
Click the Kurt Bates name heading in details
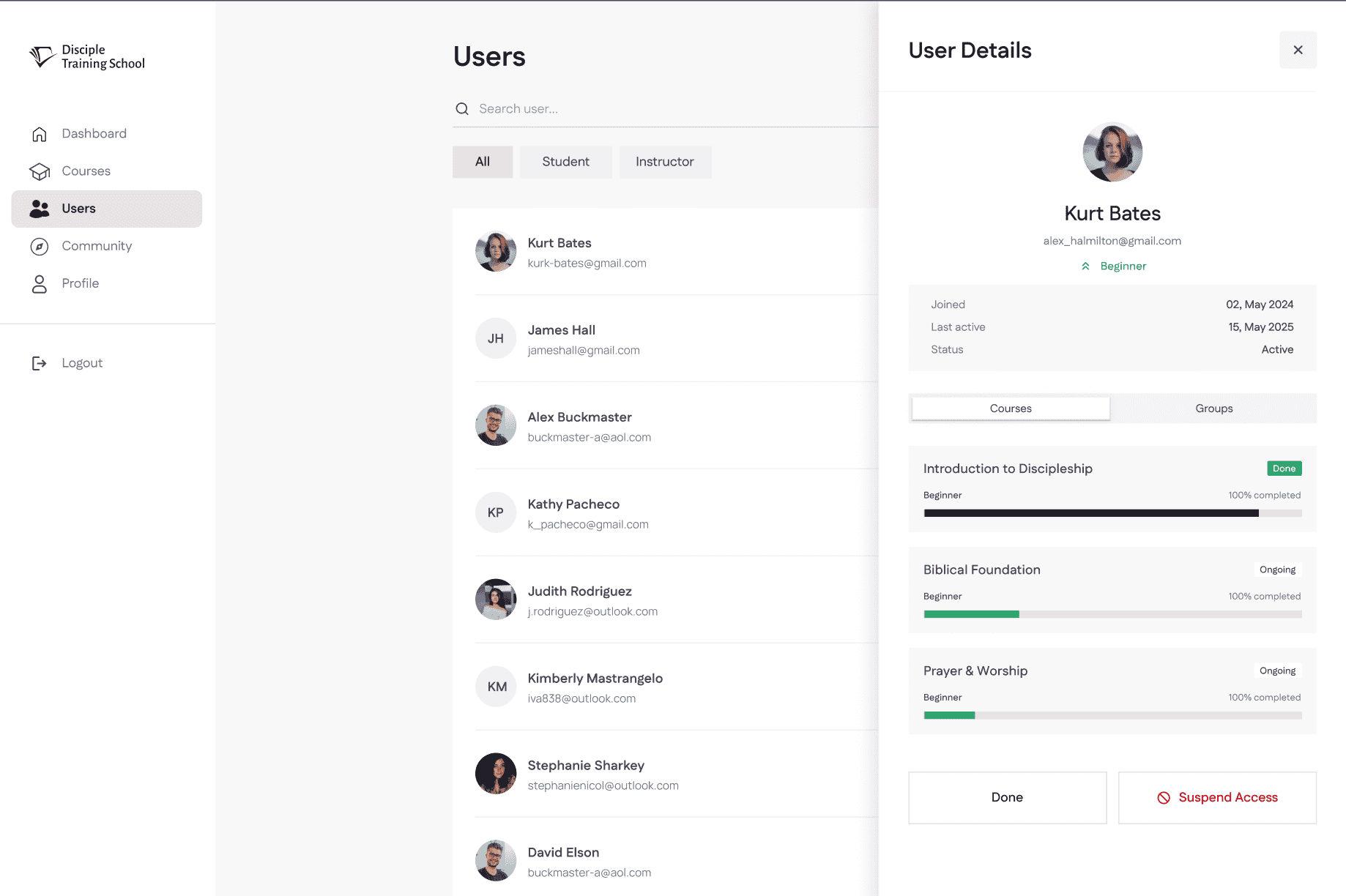tap(1112, 214)
